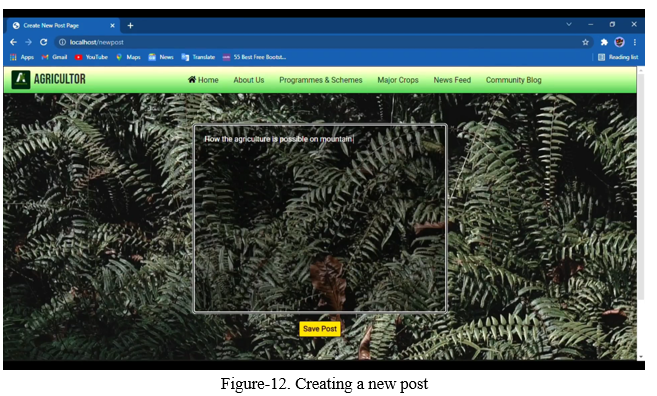Click the page vertical scrollbar

[641, 186]
